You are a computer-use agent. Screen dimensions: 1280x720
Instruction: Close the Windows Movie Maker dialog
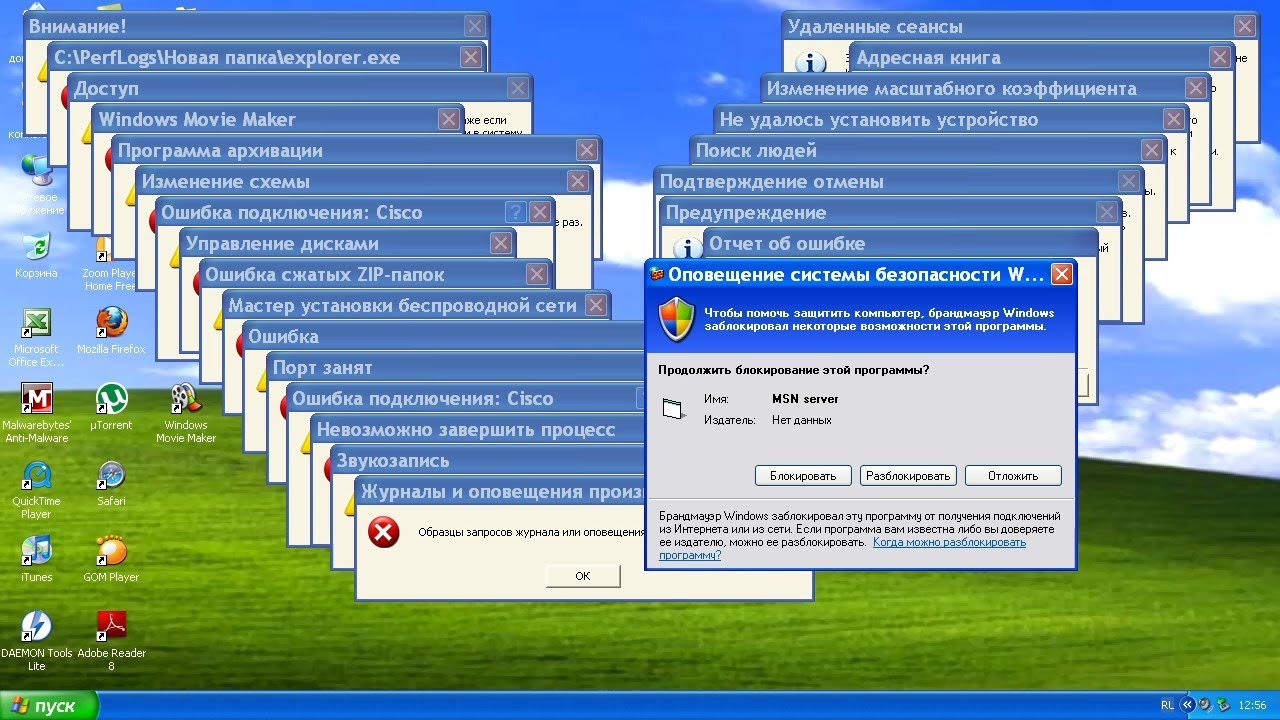click(448, 119)
